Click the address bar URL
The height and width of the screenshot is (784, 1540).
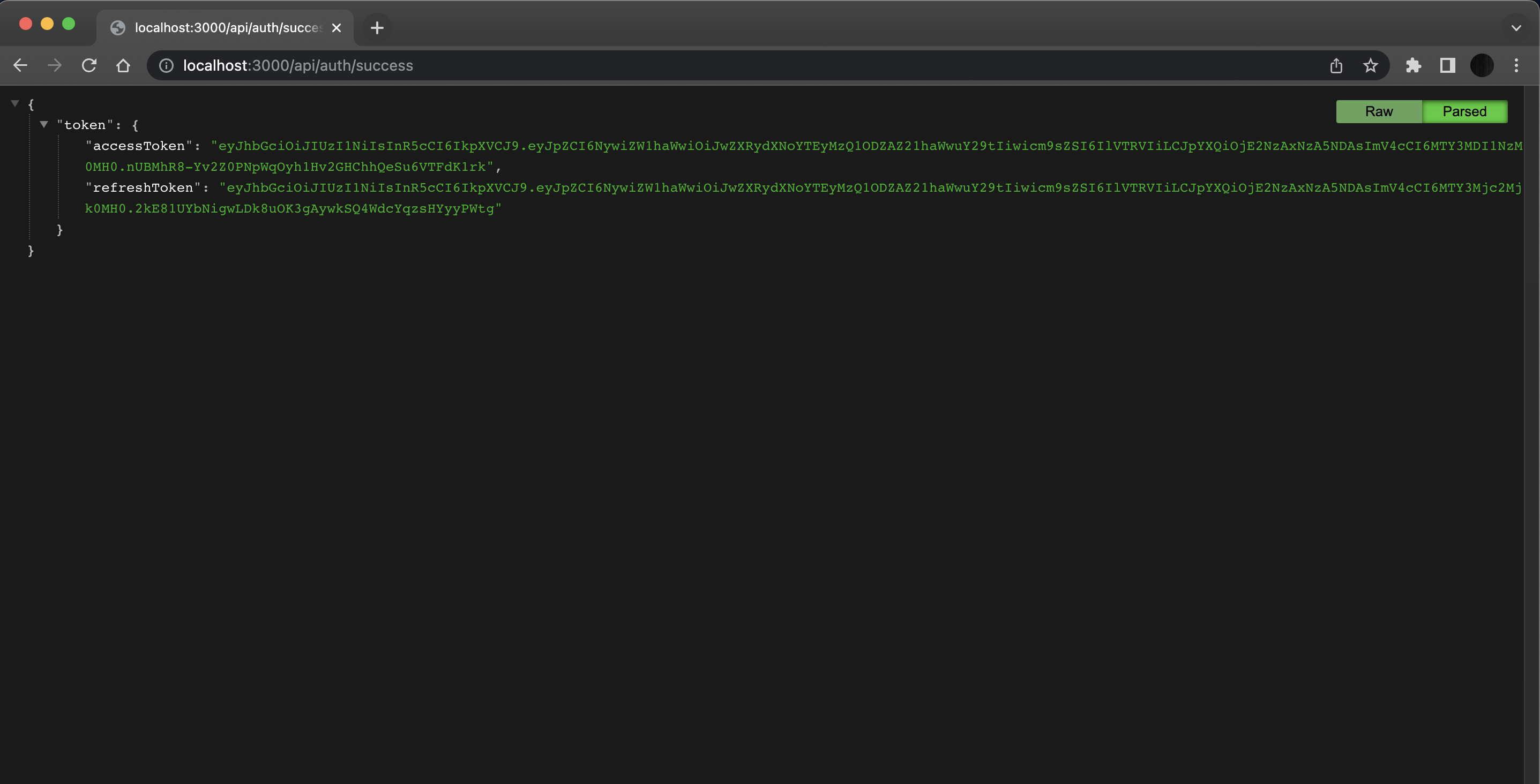[x=298, y=66]
